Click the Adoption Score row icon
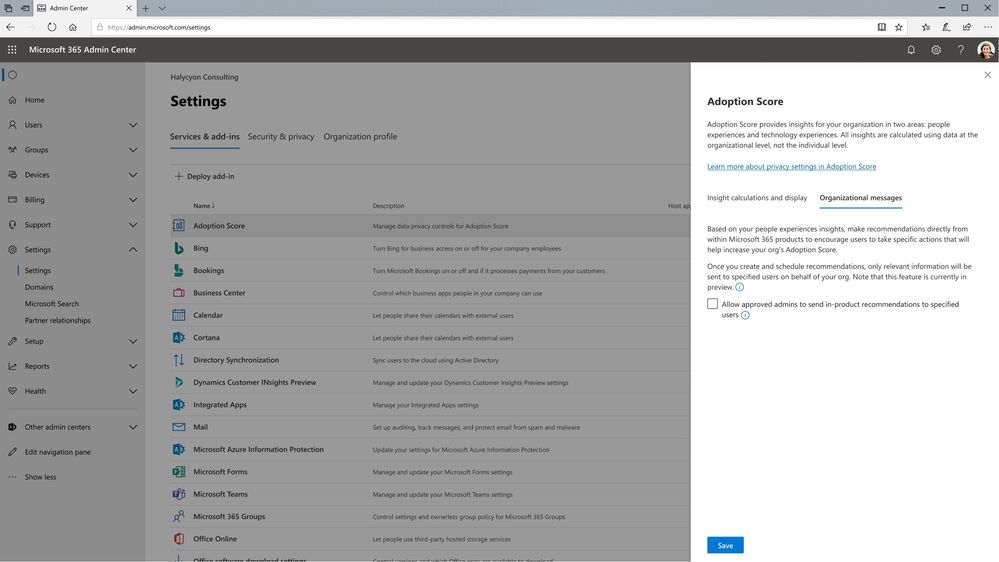 [x=179, y=226]
